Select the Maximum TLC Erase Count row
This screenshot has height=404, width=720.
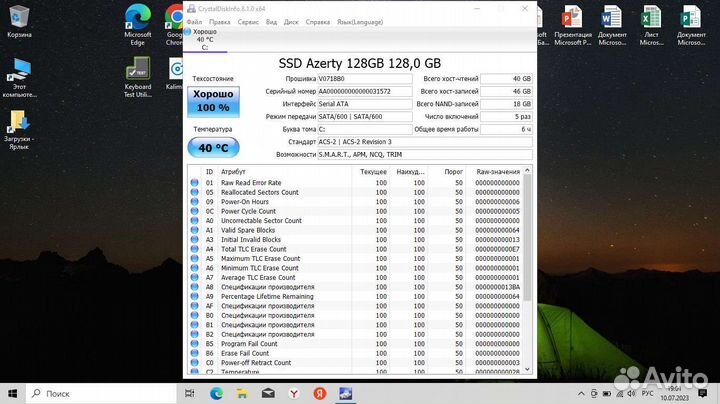[x=355, y=258]
